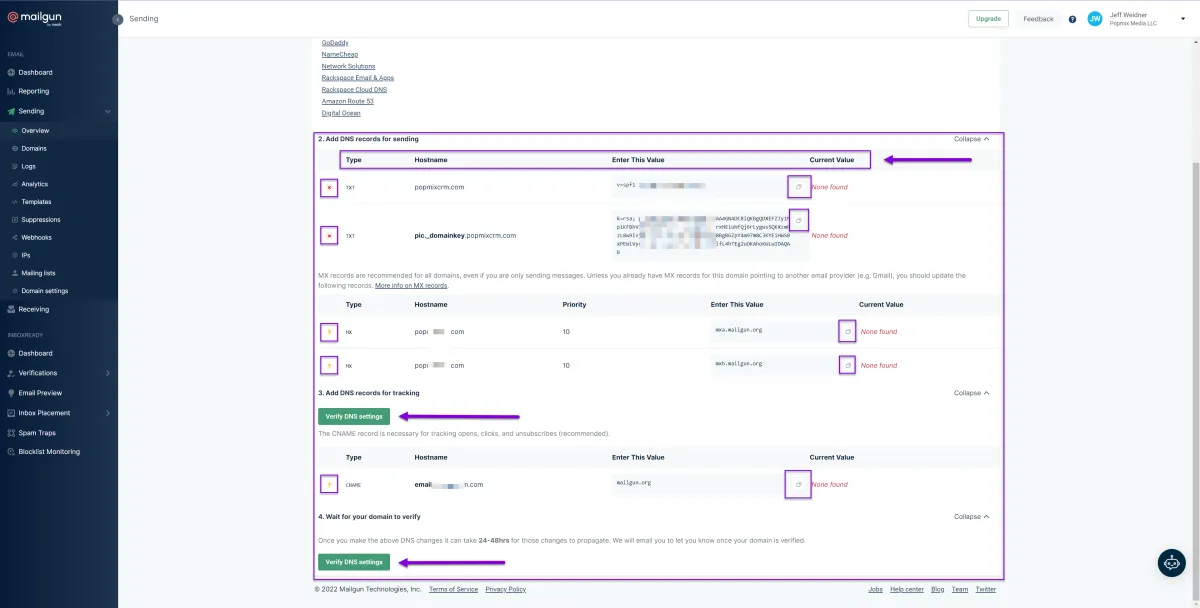This screenshot has width=1200, height=608.
Task: Open the More info on MX records link
Action: 411,286
